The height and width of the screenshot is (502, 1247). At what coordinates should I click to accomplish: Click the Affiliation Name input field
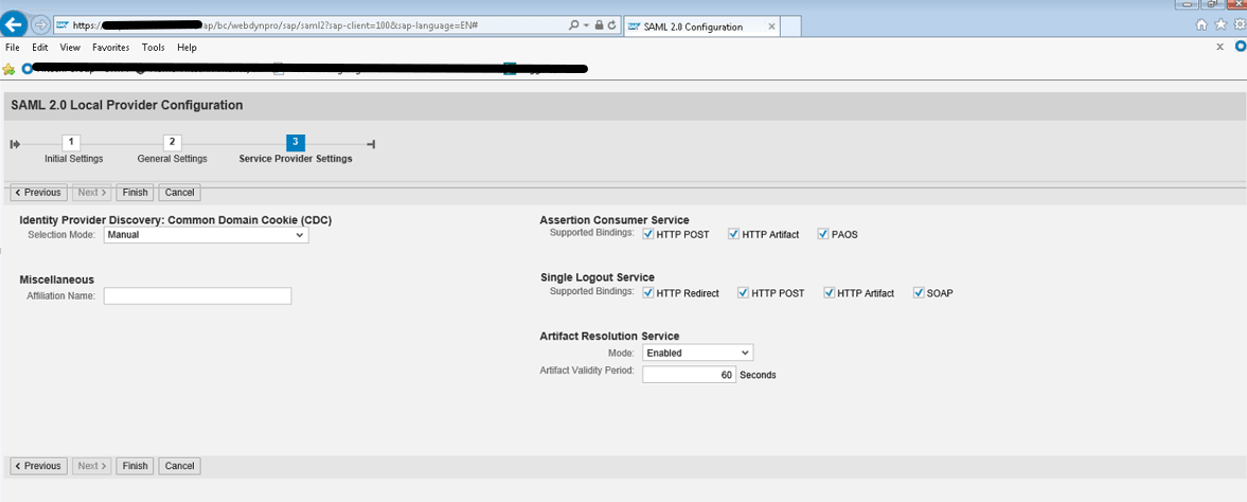[197, 296]
